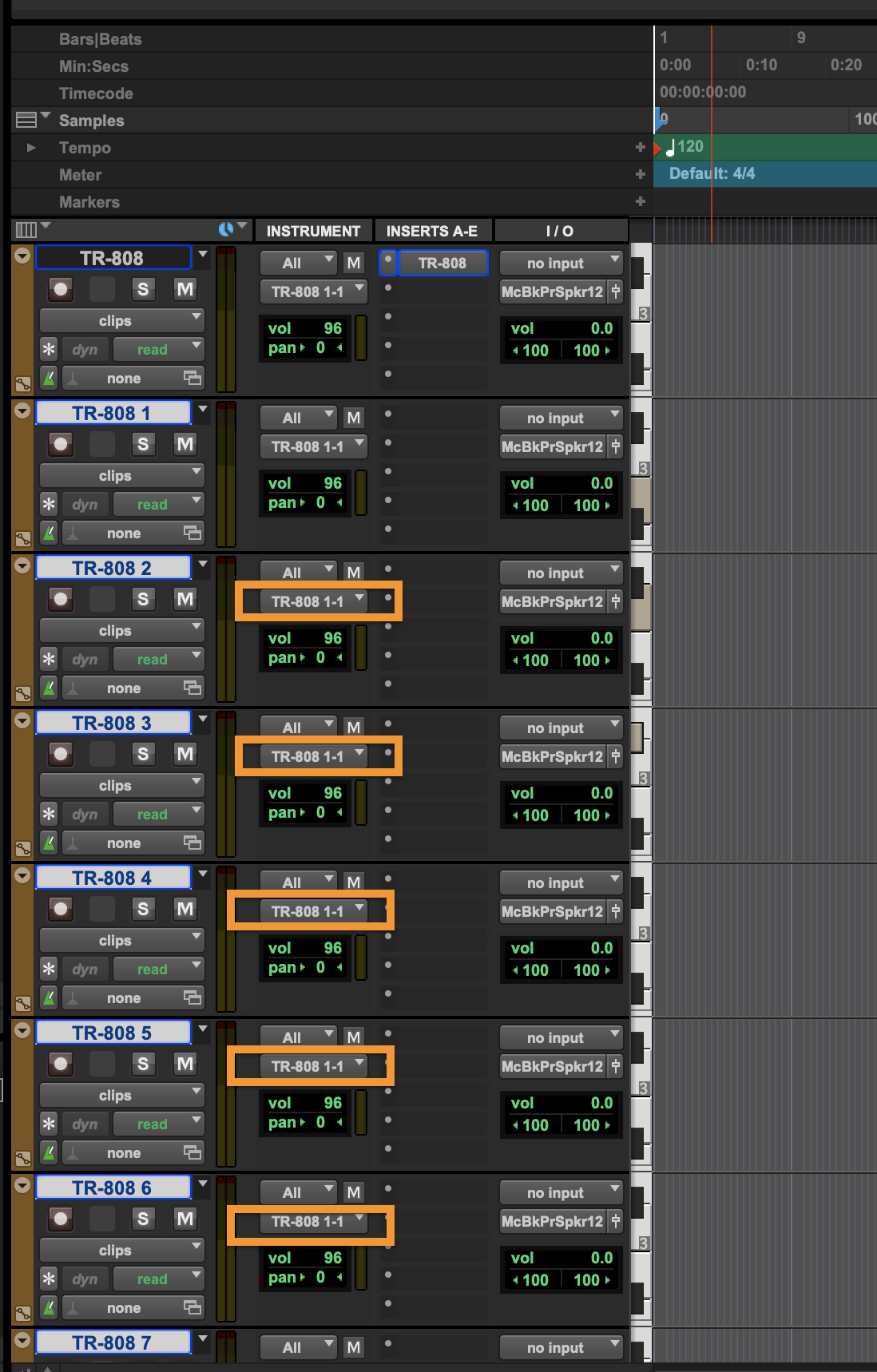Click the TR-808 6 track name button
The width and height of the screenshot is (877, 1372).
coord(113,1188)
